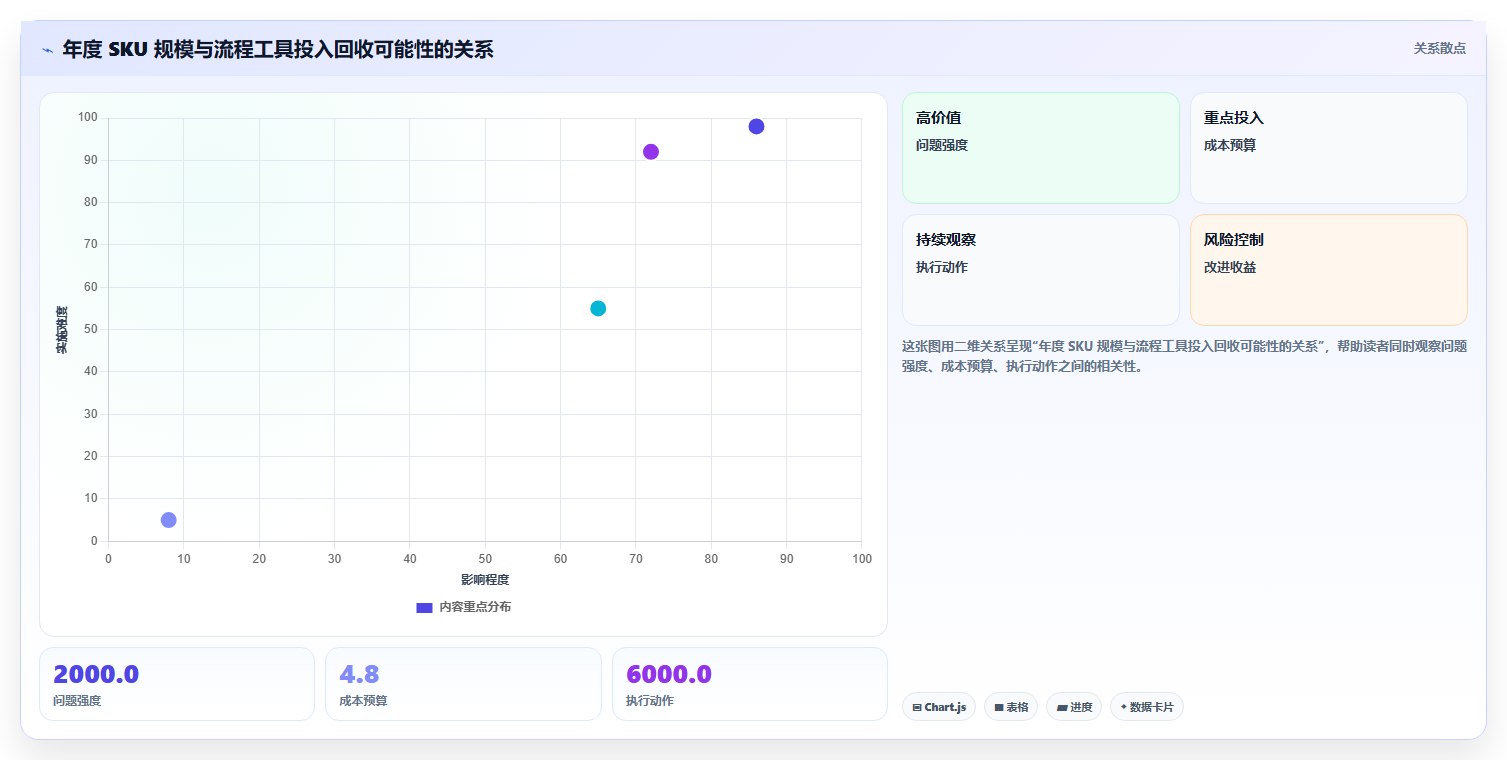The height and width of the screenshot is (760, 1507).
Task: Click the 4.8 成本预算 stat card
Action: [463, 684]
